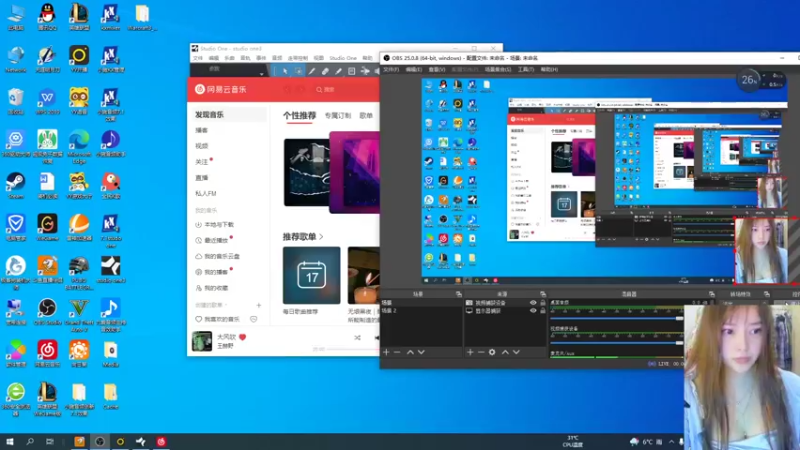
Task: Remove selected source with the minus button
Action: coord(481,352)
